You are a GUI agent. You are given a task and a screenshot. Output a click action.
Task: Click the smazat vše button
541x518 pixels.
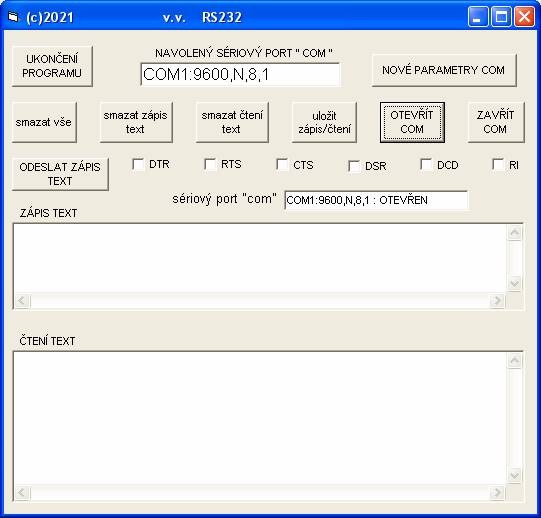pos(44,122)
